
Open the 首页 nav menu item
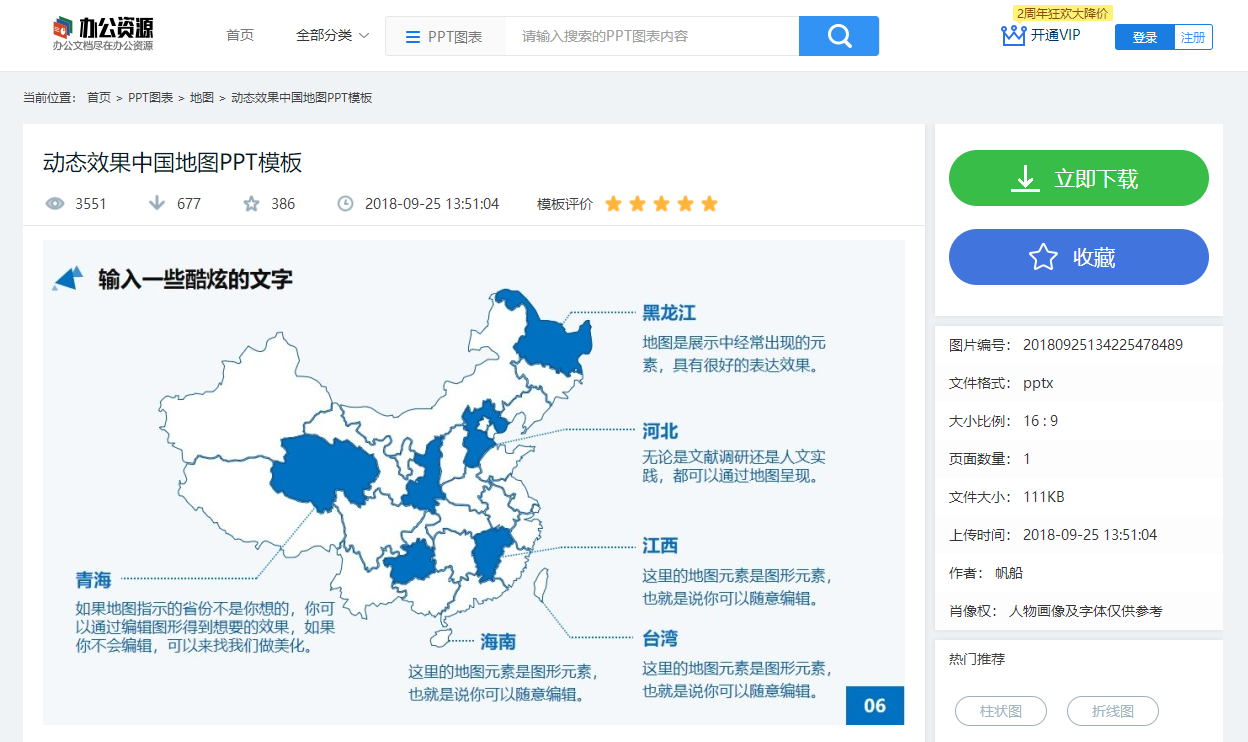pyautogui.click(x=240, y=35)
